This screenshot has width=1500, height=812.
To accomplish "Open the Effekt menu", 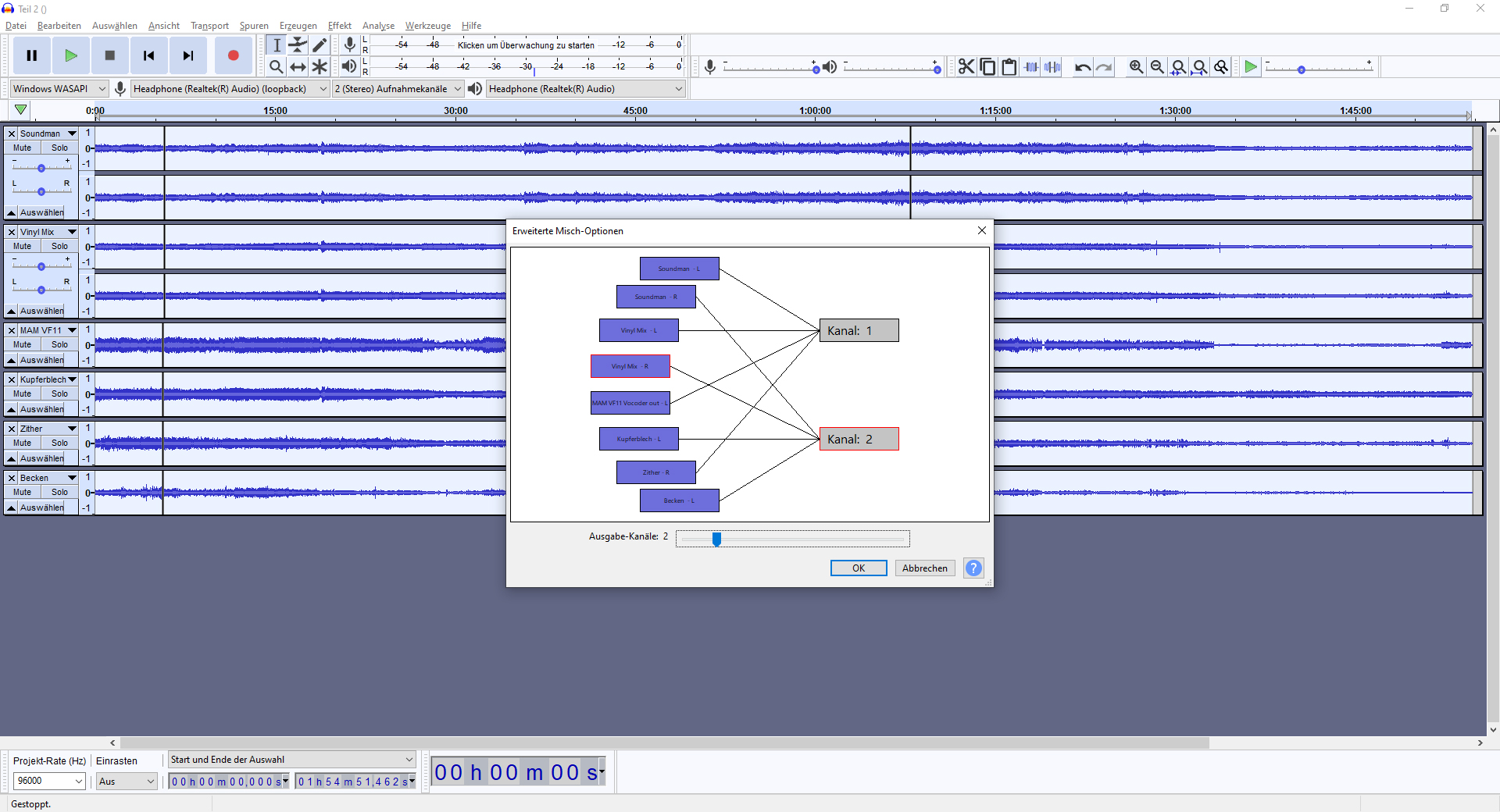I will tap(339, 26).
